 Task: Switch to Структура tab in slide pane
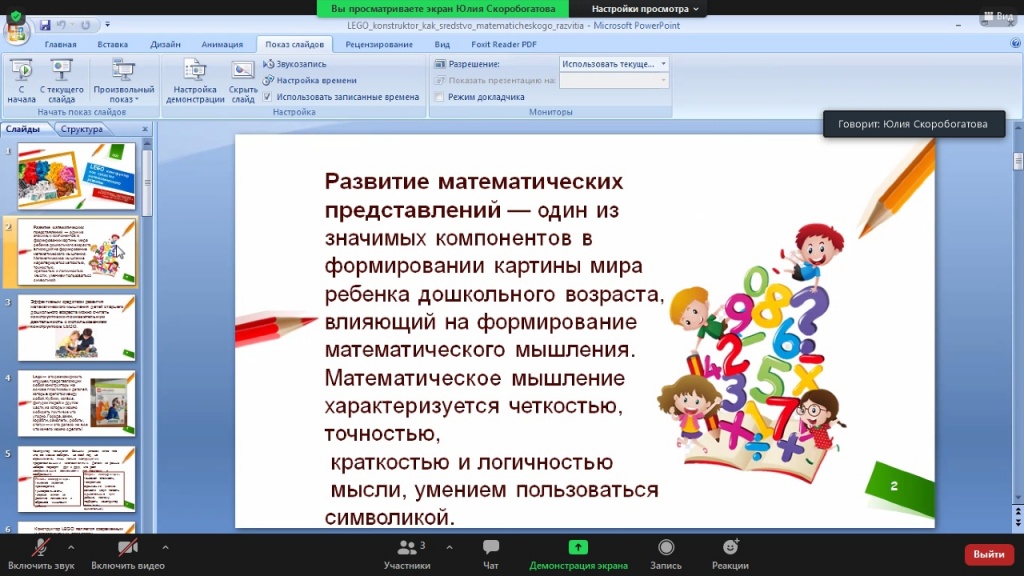point(81,129)
